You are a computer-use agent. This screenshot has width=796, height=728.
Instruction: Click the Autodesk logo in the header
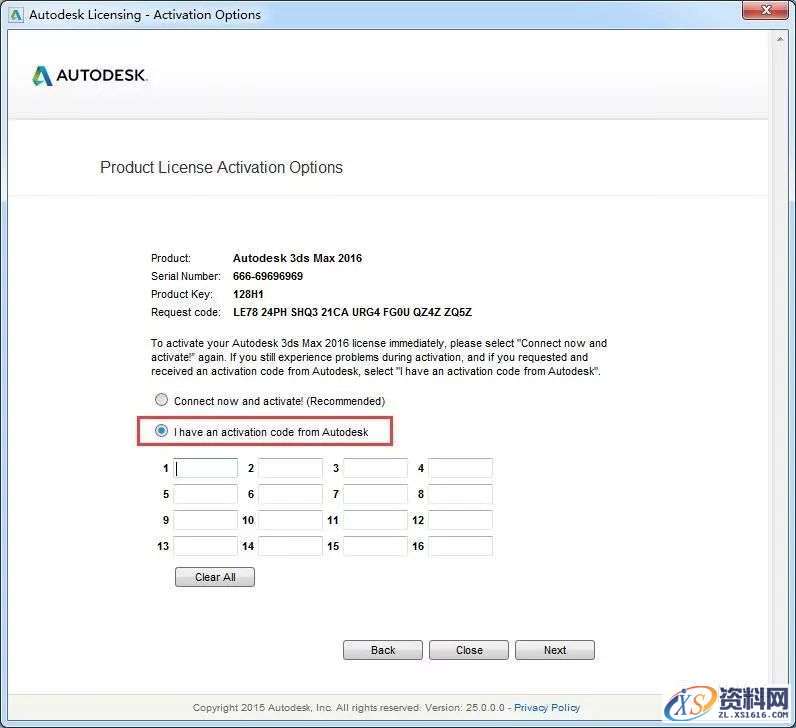coord(90,76)
